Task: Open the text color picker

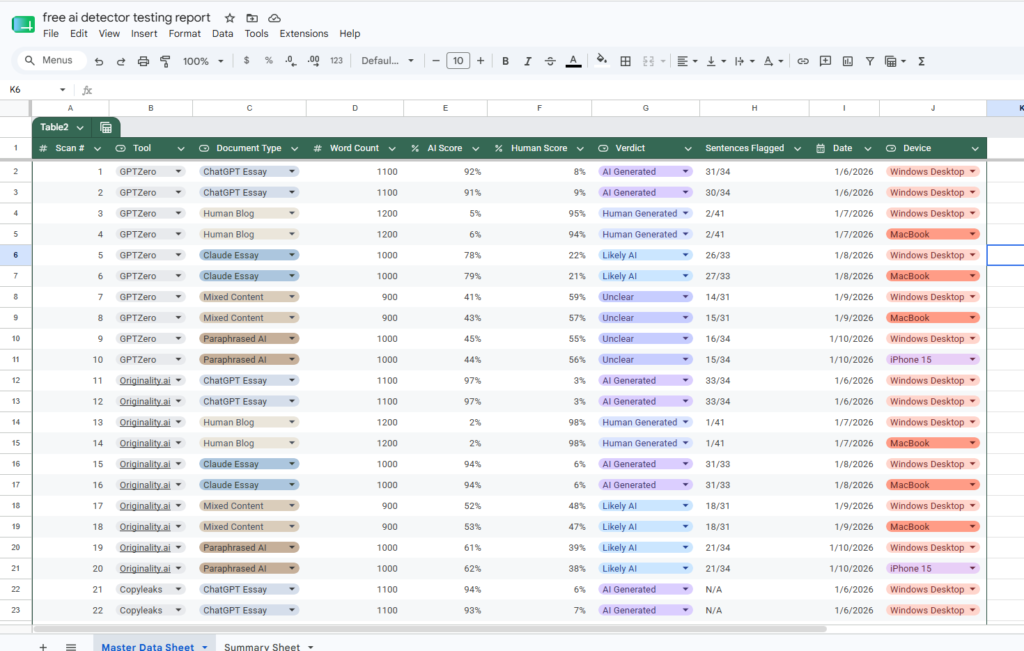Action: 573,61
